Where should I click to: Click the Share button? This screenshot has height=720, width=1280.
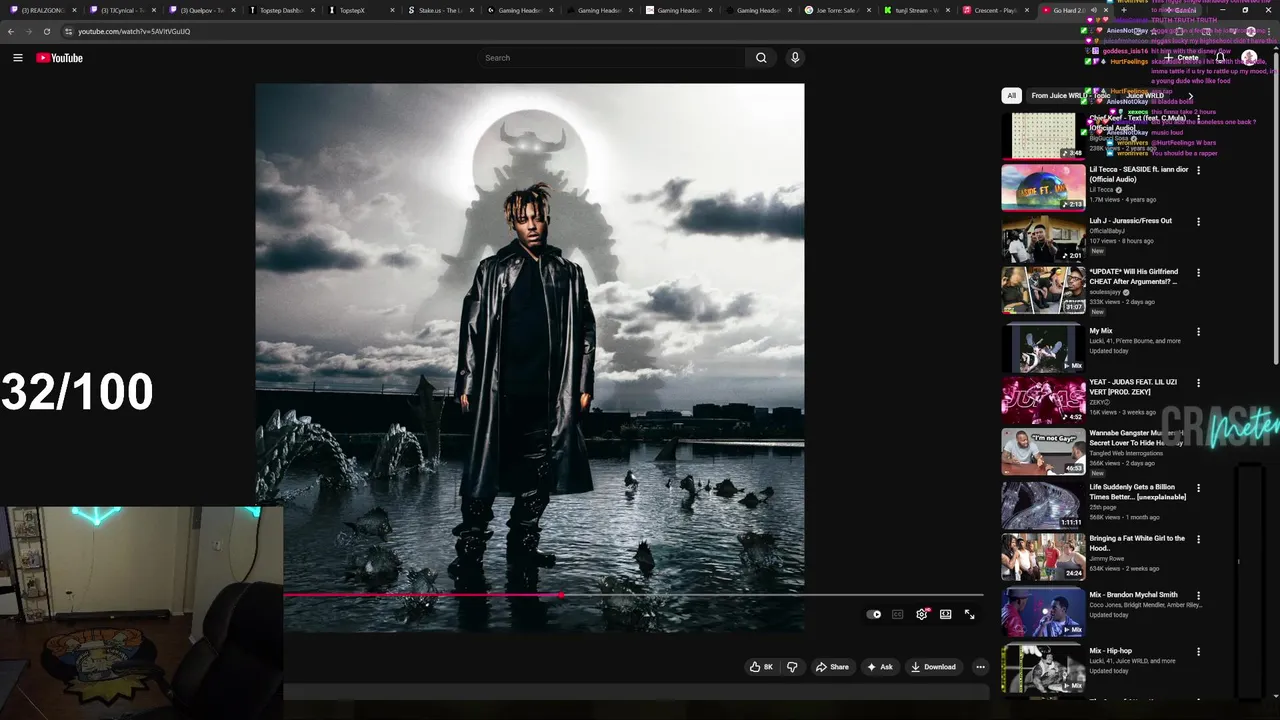(x=832, y=667)
